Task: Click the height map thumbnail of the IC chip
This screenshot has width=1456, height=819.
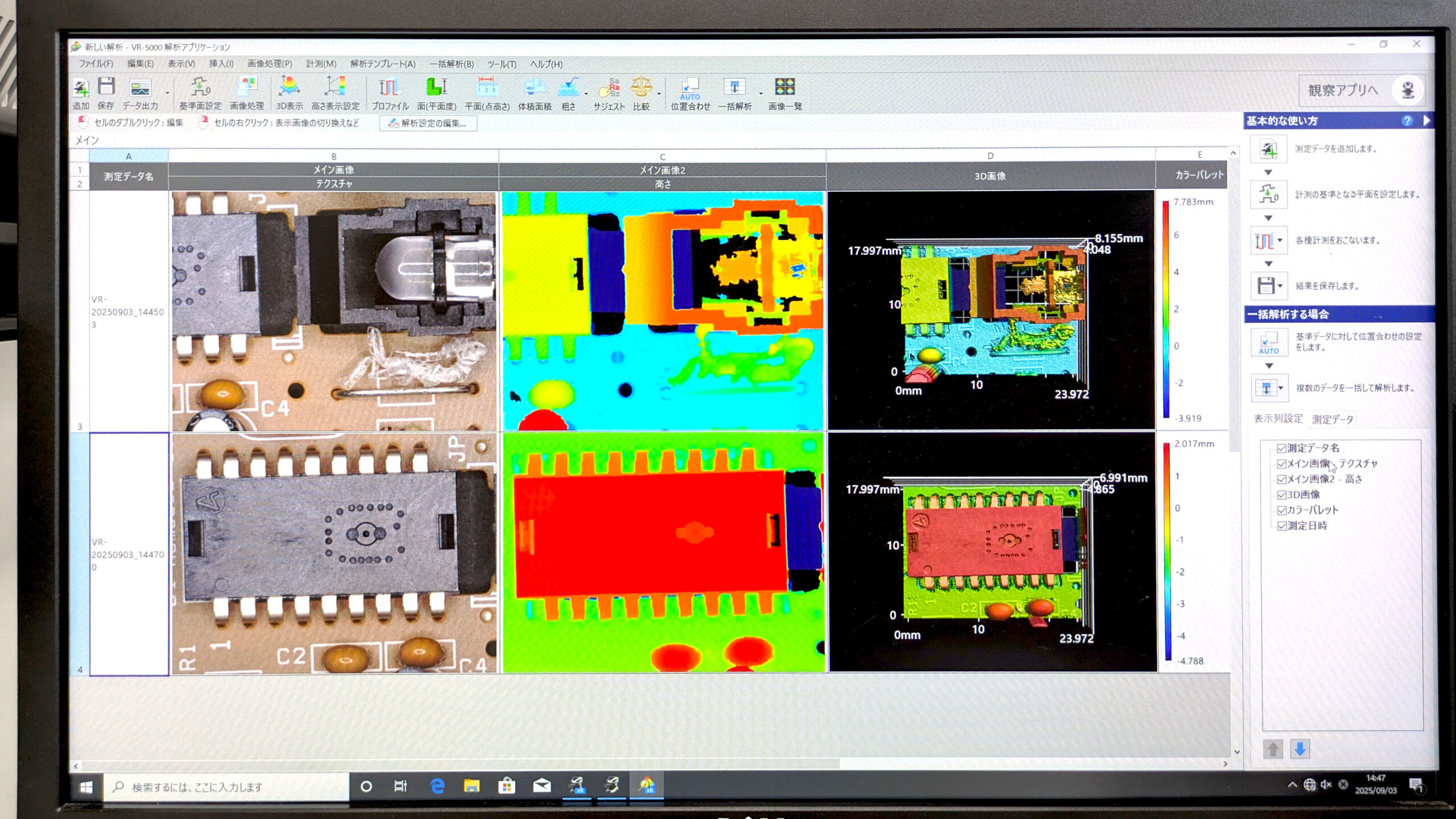Action: click(x=663, y=552)
